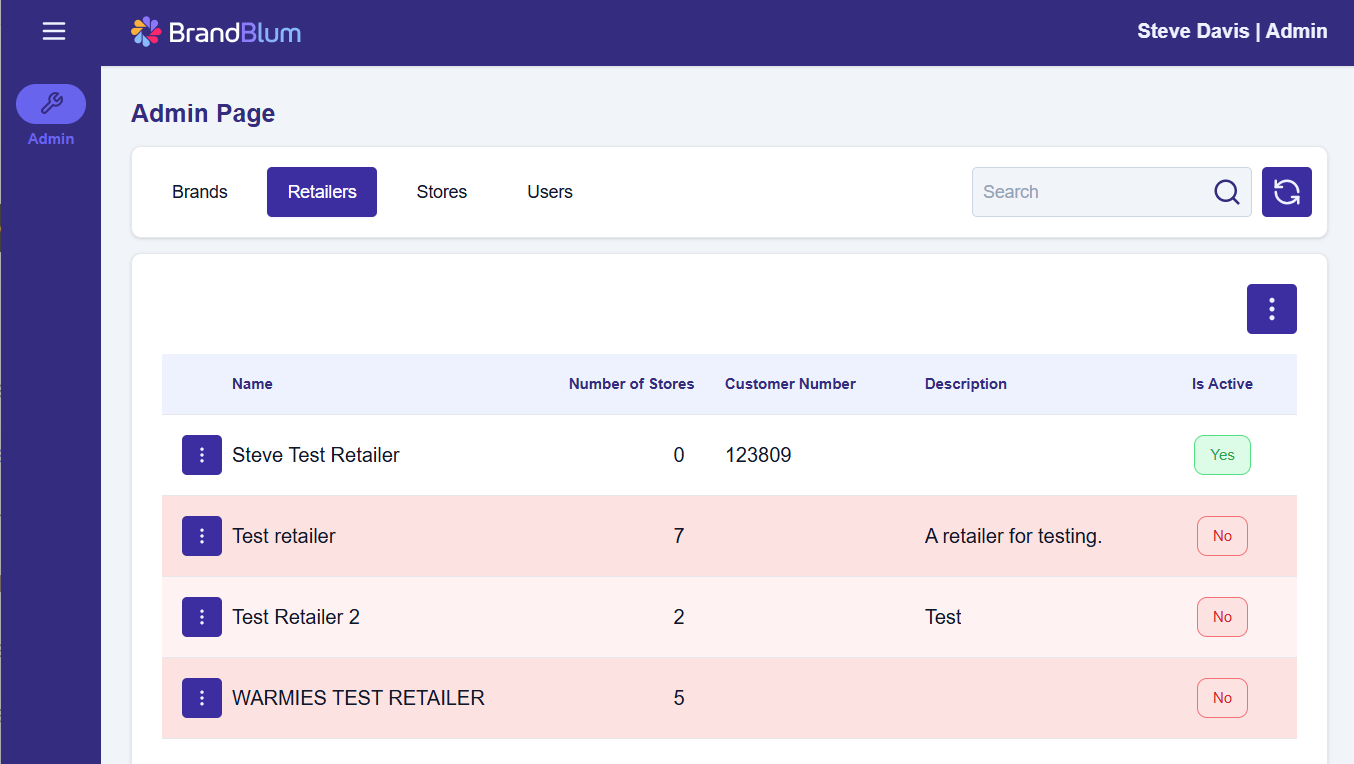Toggle the Yes status of Steve Test Retailer
Screen dimensions: 1354x764
(x=1222, y=455)
